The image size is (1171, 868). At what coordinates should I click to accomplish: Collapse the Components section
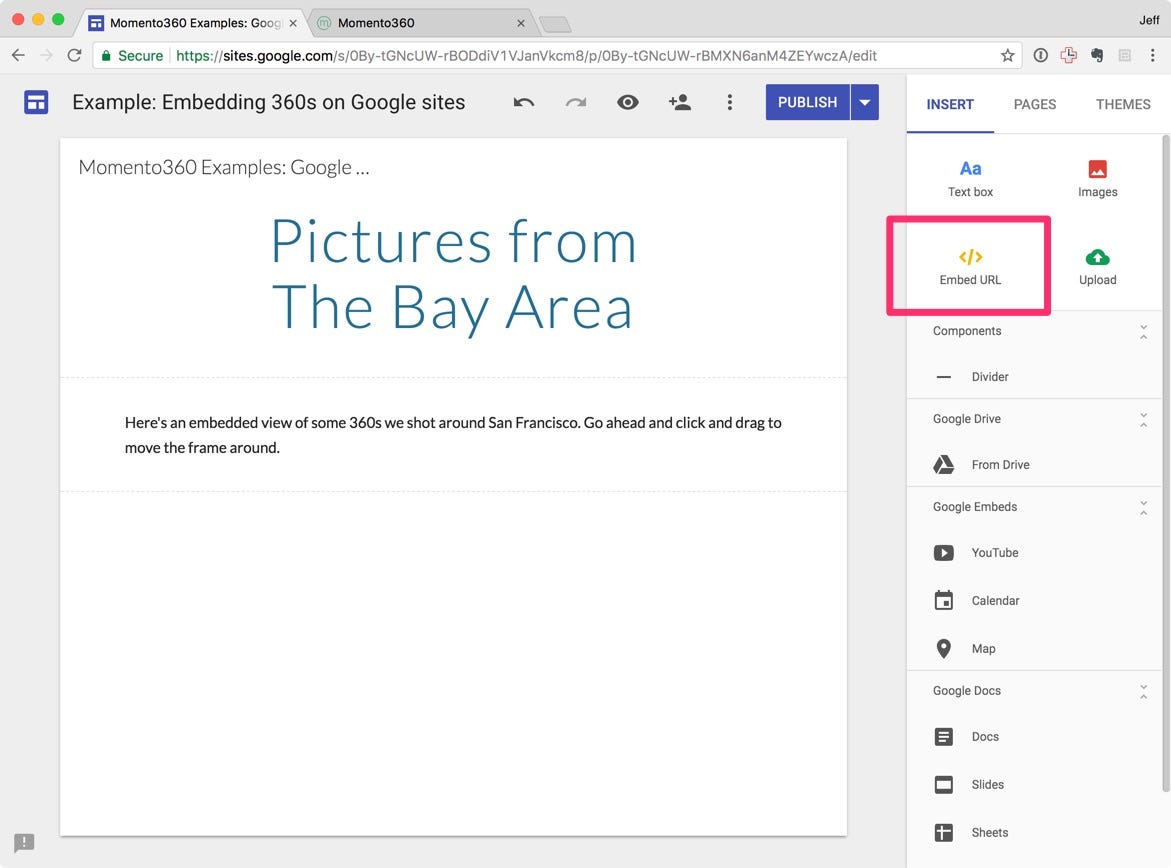click(x=1143, y=332)
